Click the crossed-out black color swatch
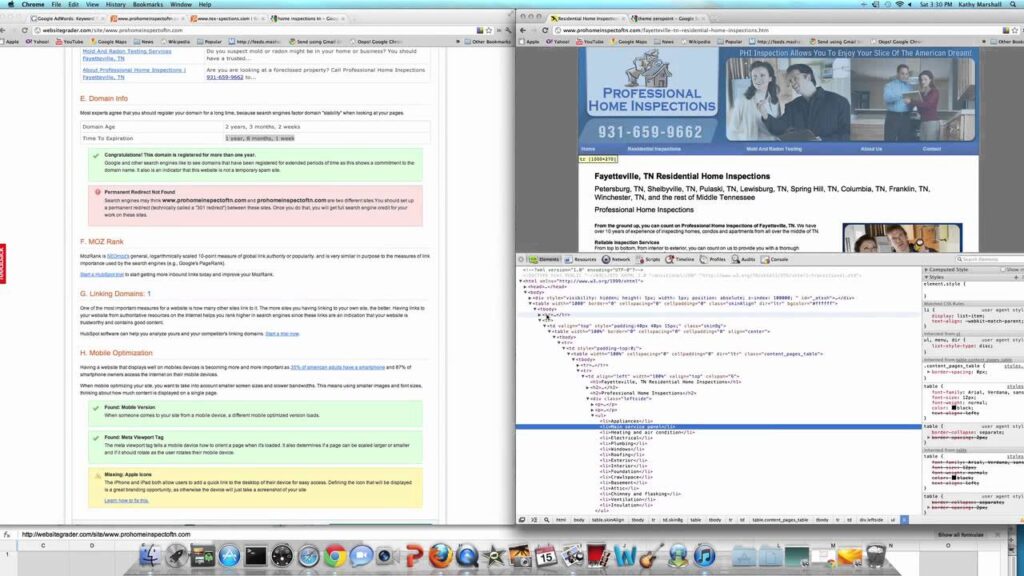The height and width of the screenshot is (576, 1024). pyautogui.click(x=954, y=477)
